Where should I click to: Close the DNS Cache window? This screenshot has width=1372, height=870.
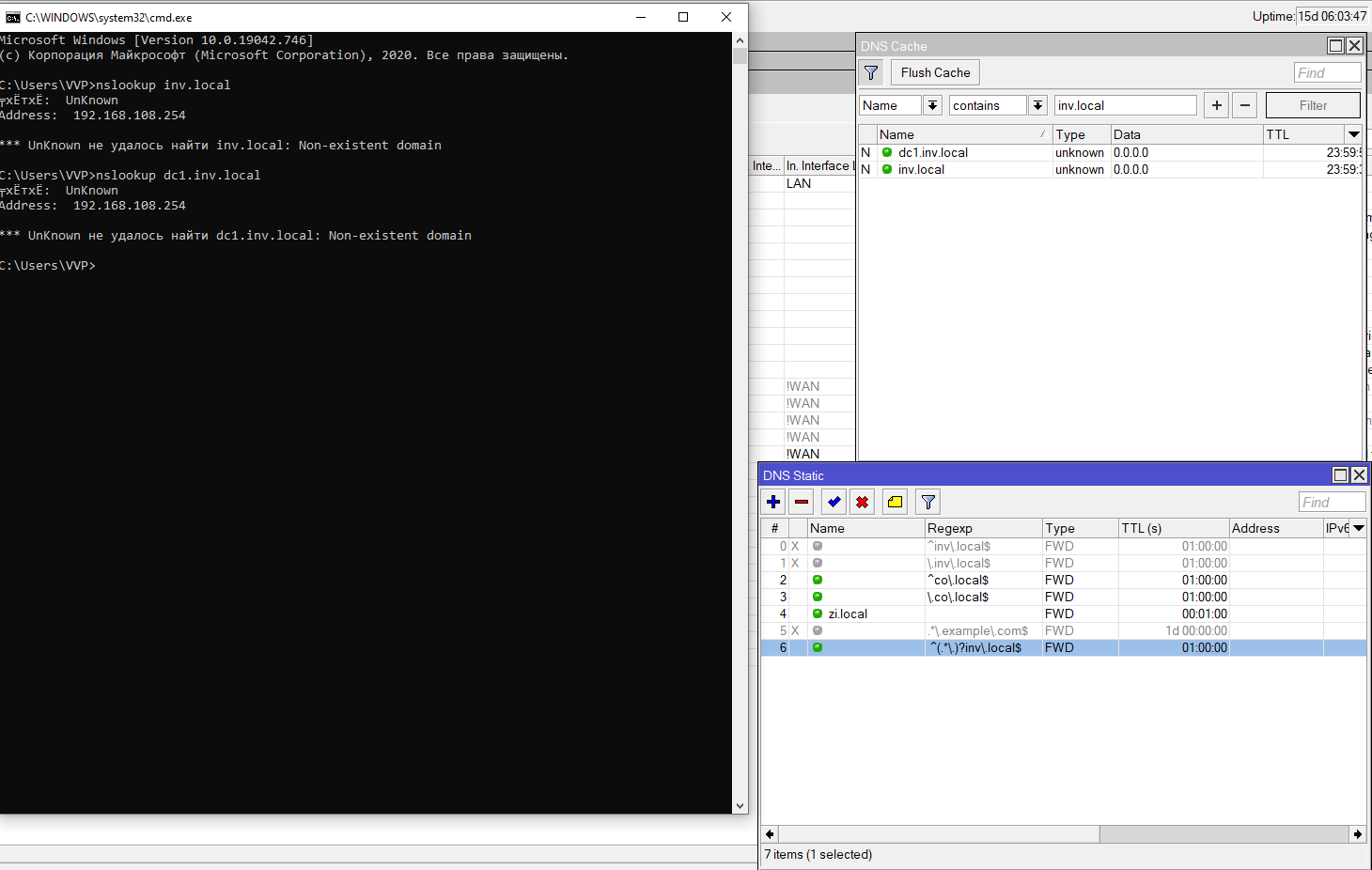(1354, 45)
